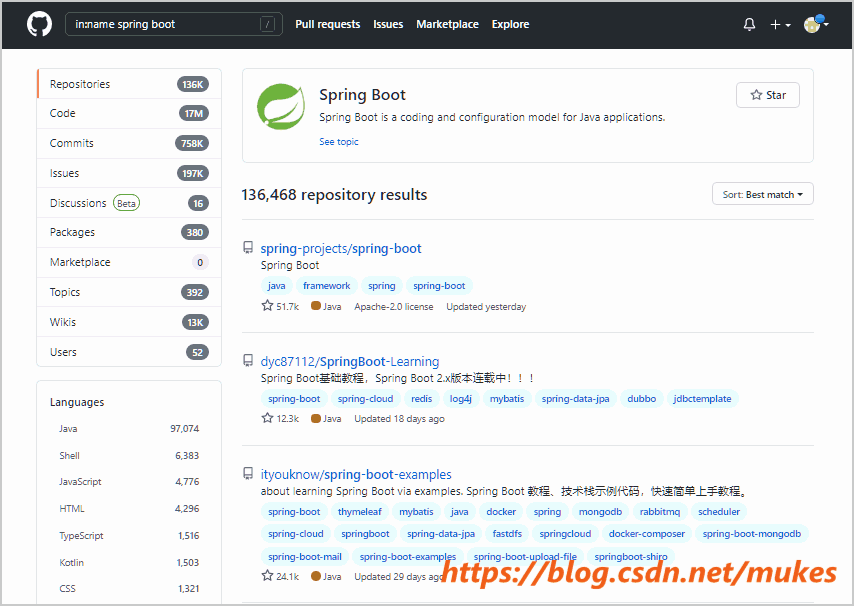Screen dimensions: 854x606
Task: Filter by CSS language
Action: click(x=129, y=588)
